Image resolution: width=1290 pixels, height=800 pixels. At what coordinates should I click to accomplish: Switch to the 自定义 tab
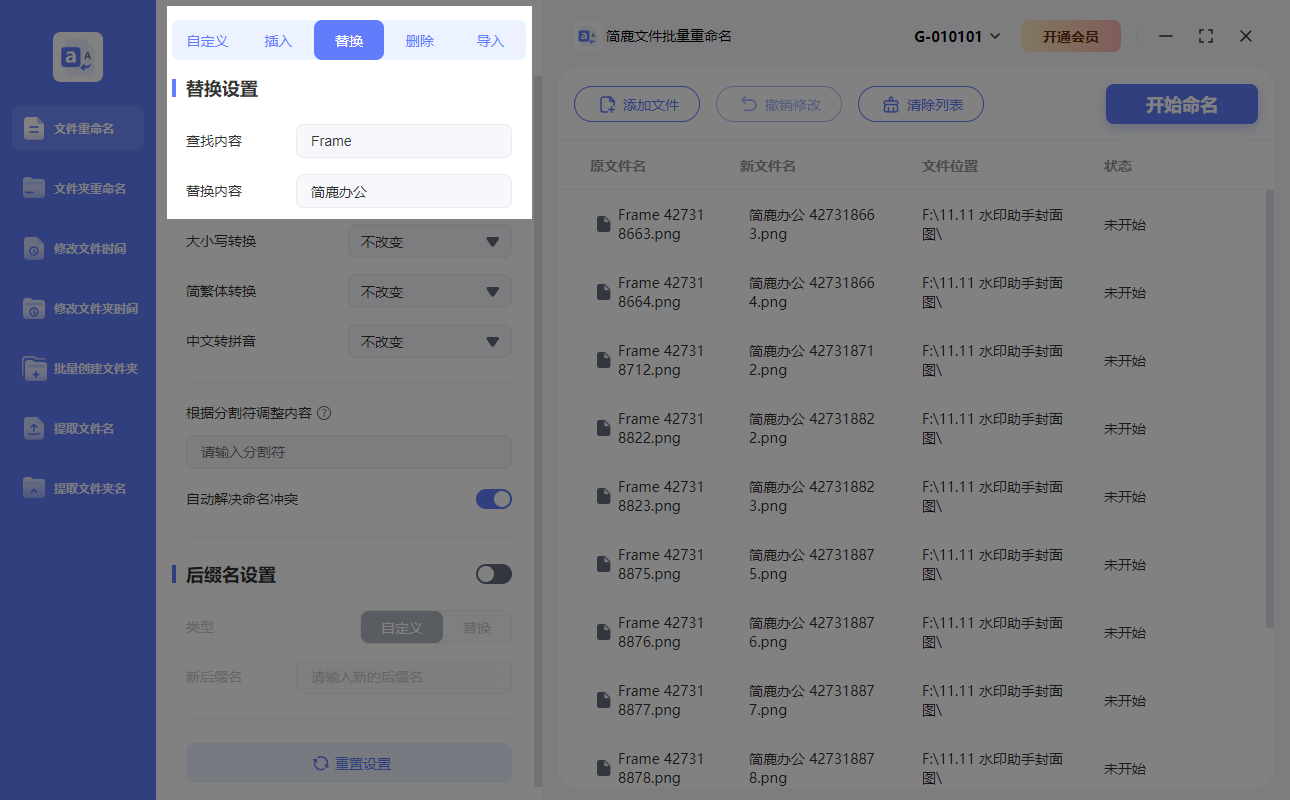coord(208,41)
